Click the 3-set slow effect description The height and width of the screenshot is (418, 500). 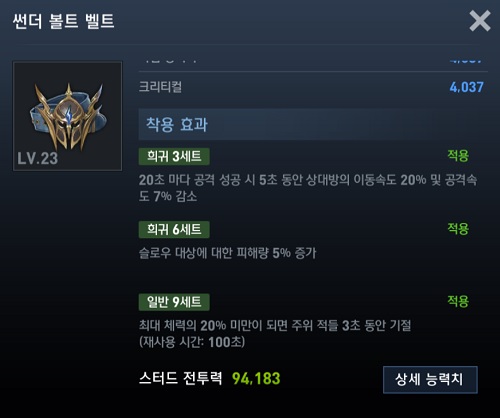(308, 188)
